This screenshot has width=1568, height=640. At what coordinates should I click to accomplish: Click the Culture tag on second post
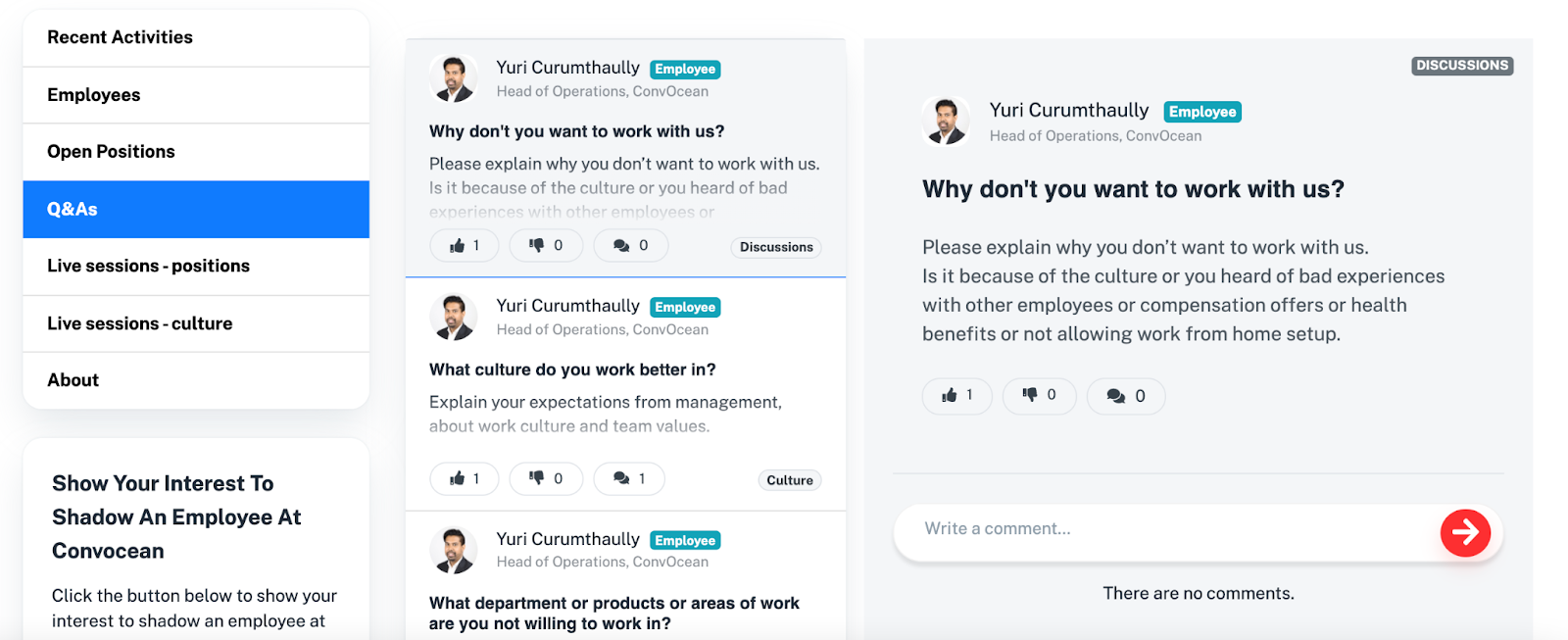tap(790, 480)
